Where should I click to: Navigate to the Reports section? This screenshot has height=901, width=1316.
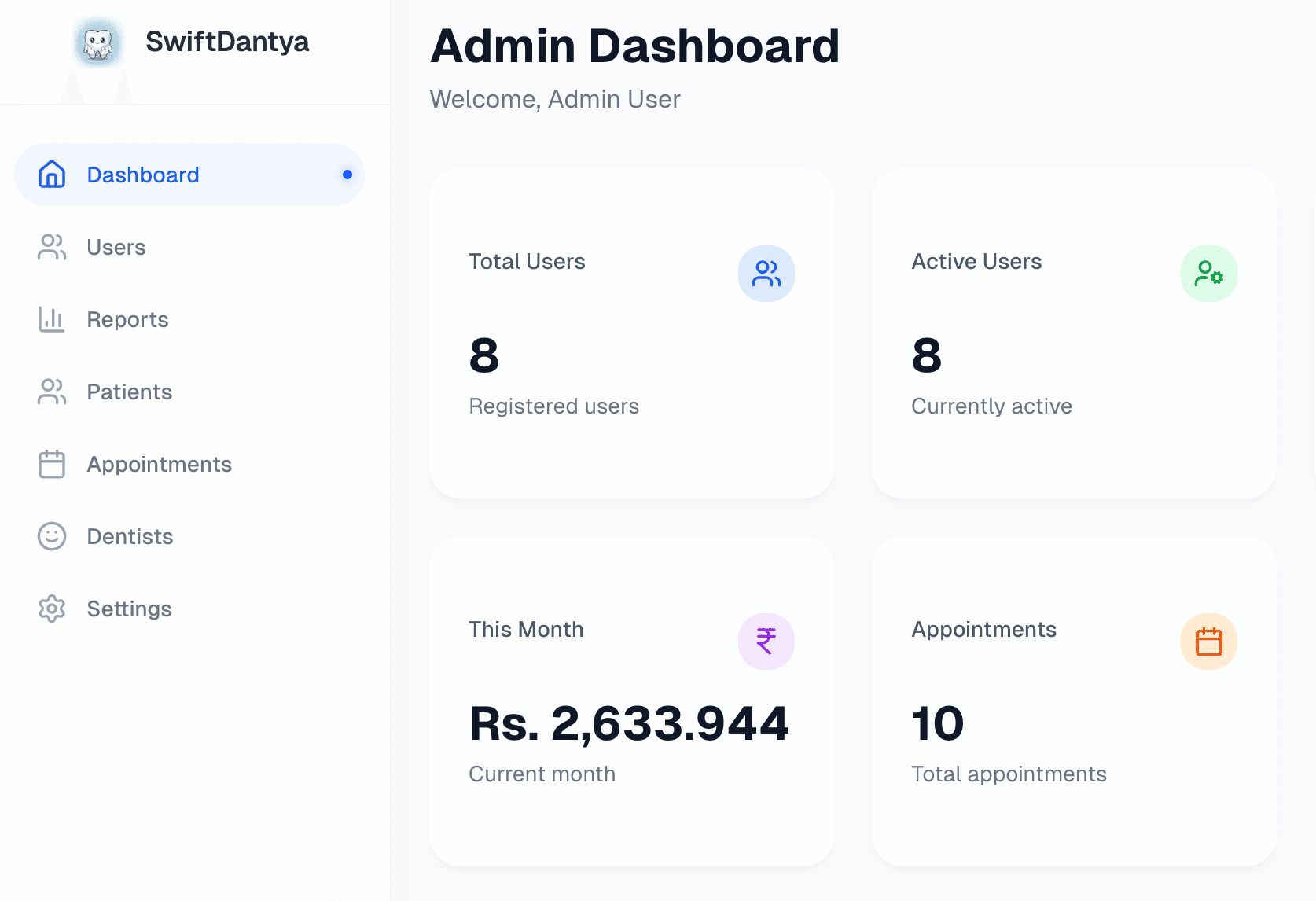click(x=127, y=319)
